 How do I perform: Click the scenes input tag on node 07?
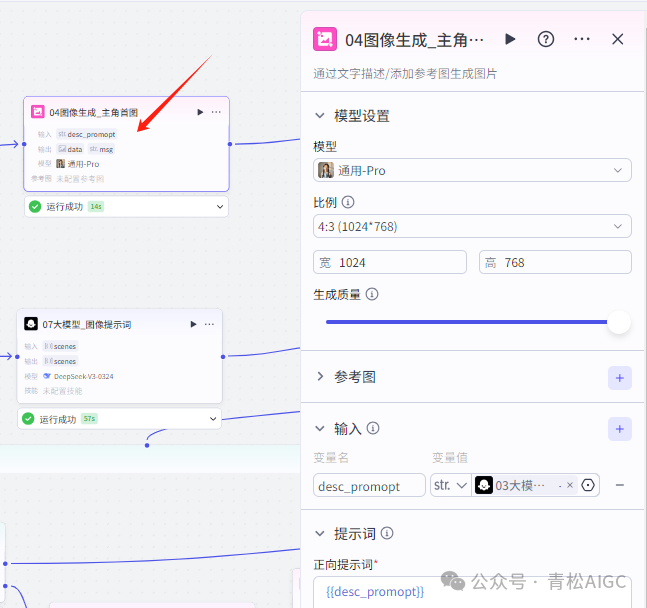pos(60,346)
